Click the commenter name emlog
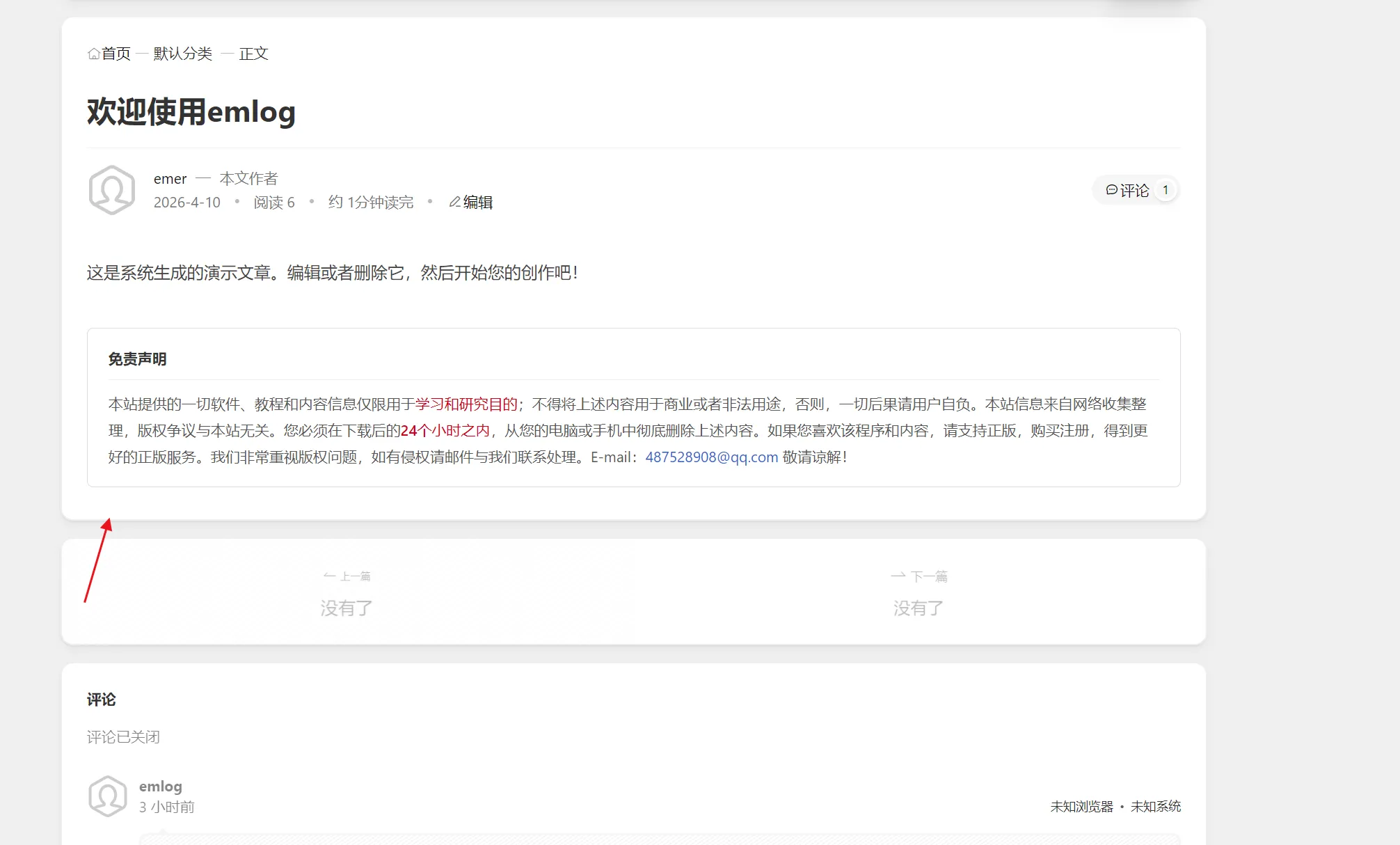 161,786
